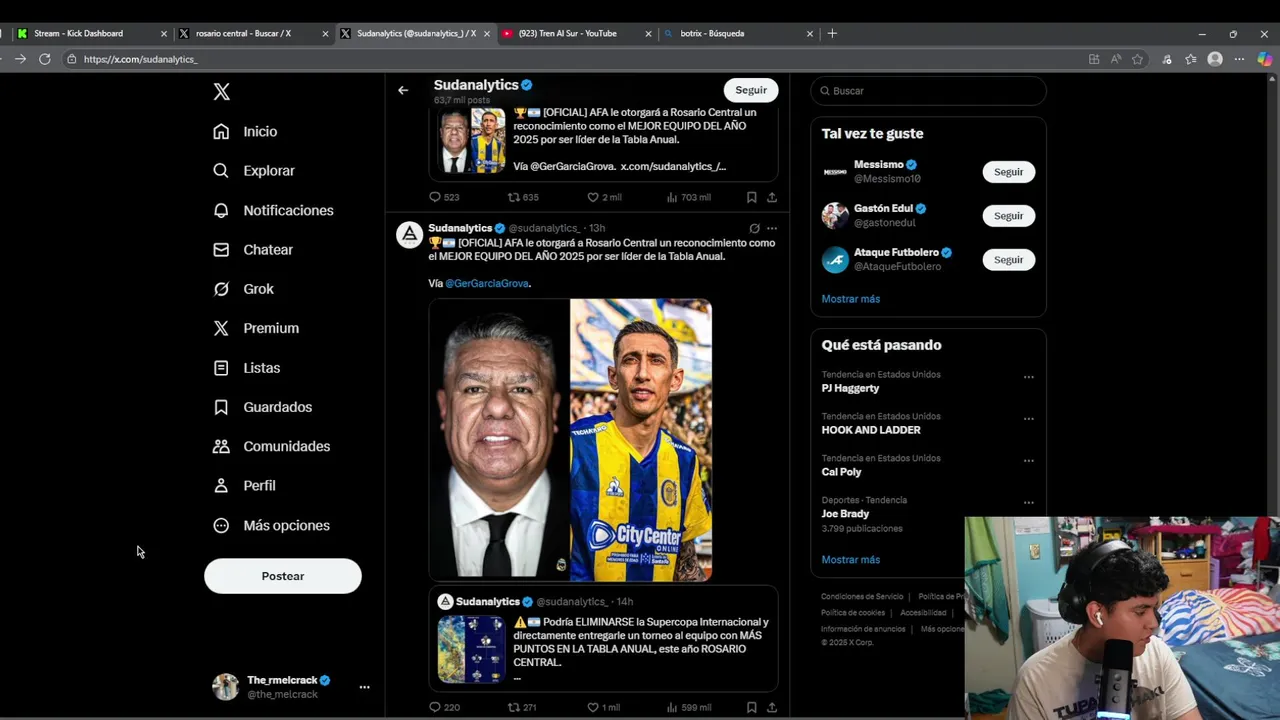This screenshot has width=1280, height=720.
Task: View analytics showing 599 mil views
Action: click(672, 707)
